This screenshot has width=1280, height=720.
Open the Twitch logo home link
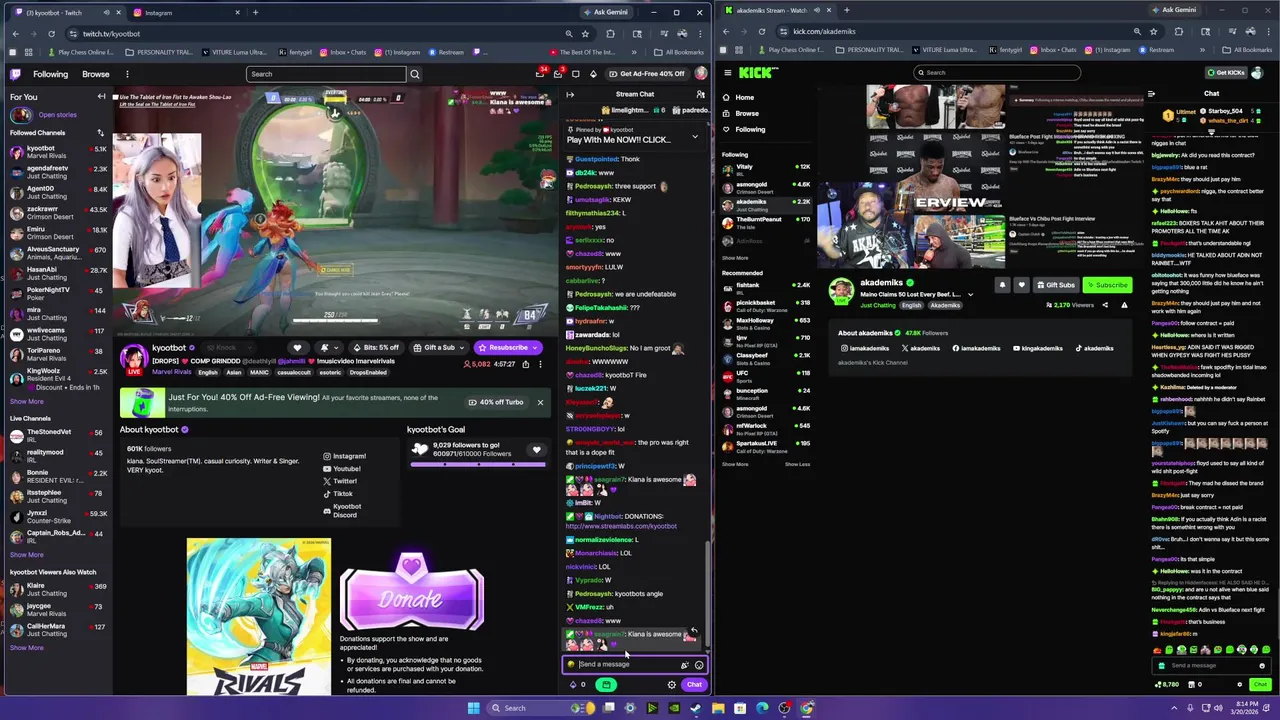(16, 73)
